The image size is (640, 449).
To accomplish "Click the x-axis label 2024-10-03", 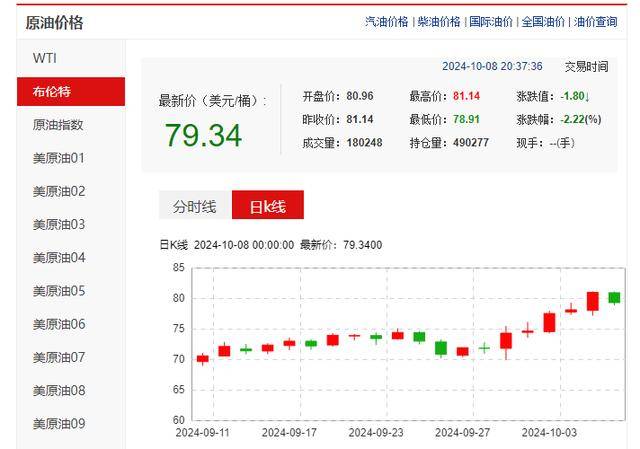I will pyautogui.click(x=549, y=433).
